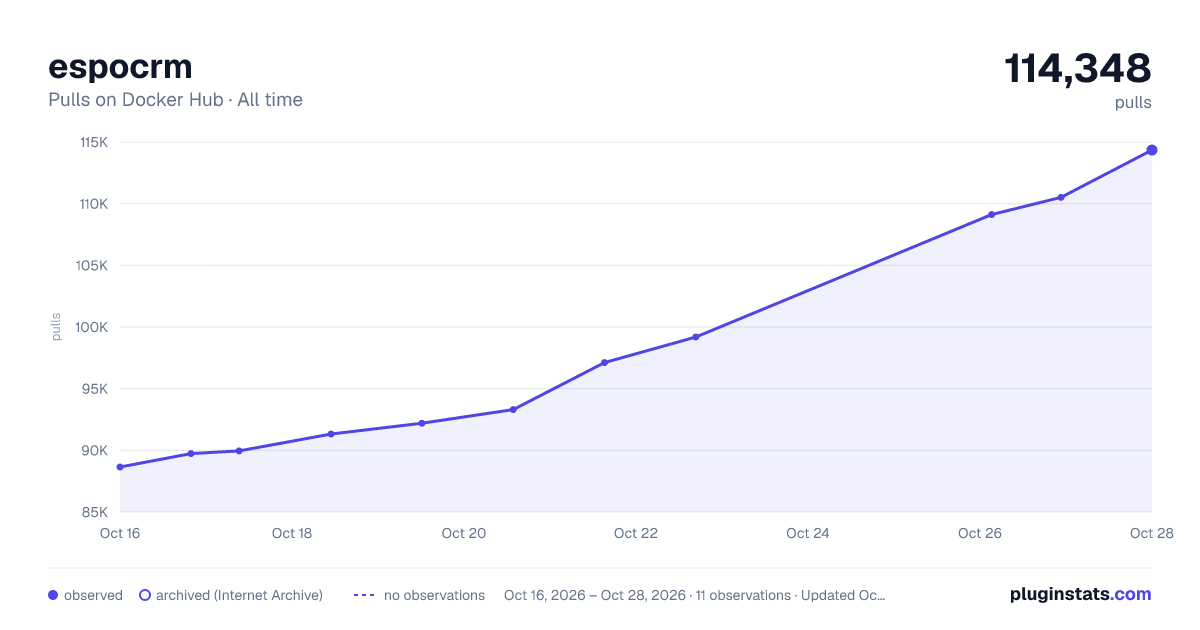Click the Oct 18 x-axis label
This screenshot has width=1200, height=630.
tap(292, 533)
